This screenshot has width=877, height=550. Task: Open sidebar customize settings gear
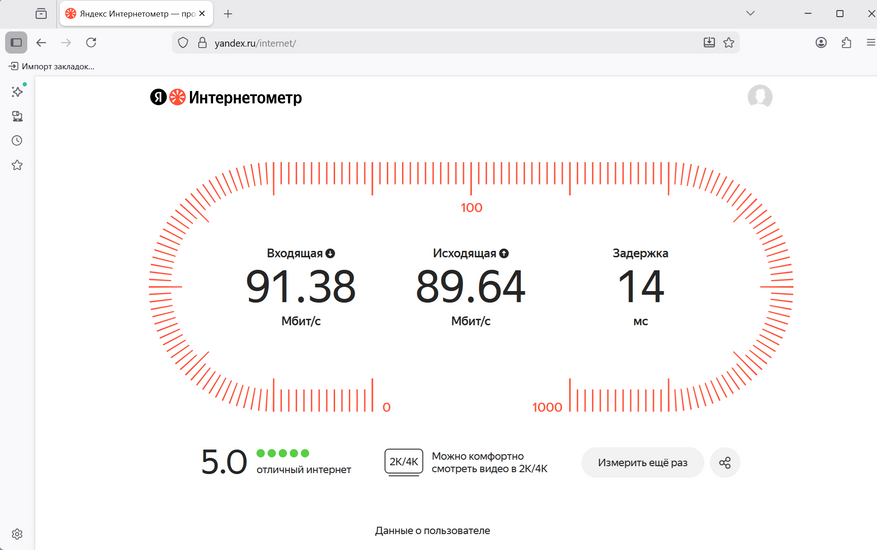(17, 534)
